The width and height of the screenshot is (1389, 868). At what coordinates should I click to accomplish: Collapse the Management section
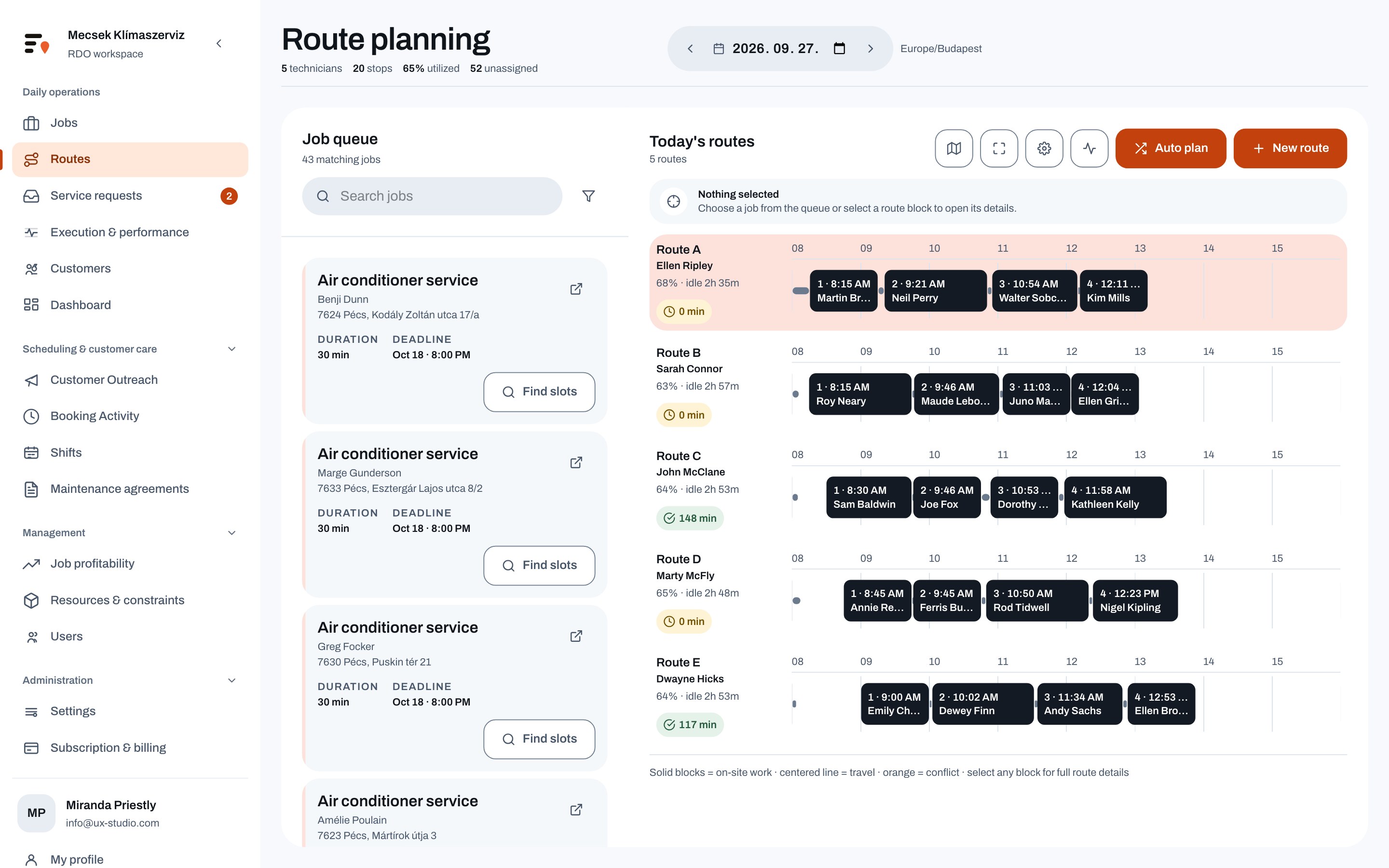231,533
